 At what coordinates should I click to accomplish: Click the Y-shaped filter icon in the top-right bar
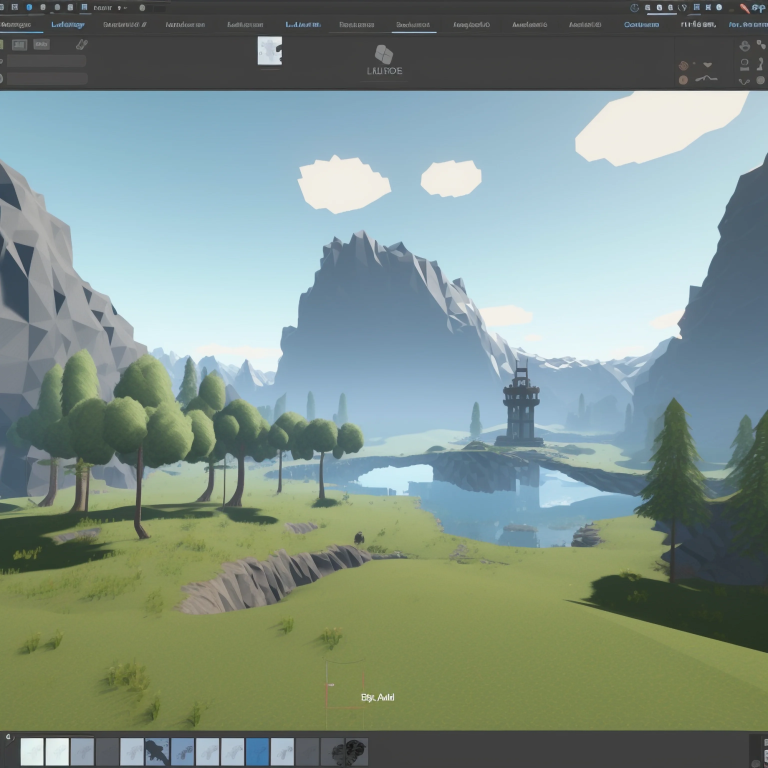pos(683,7)
